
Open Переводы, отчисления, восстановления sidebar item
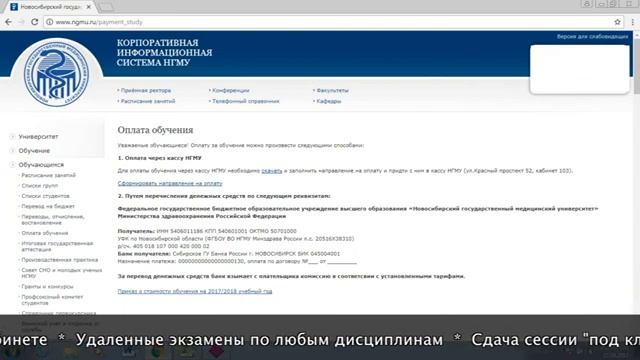point(53,220)
